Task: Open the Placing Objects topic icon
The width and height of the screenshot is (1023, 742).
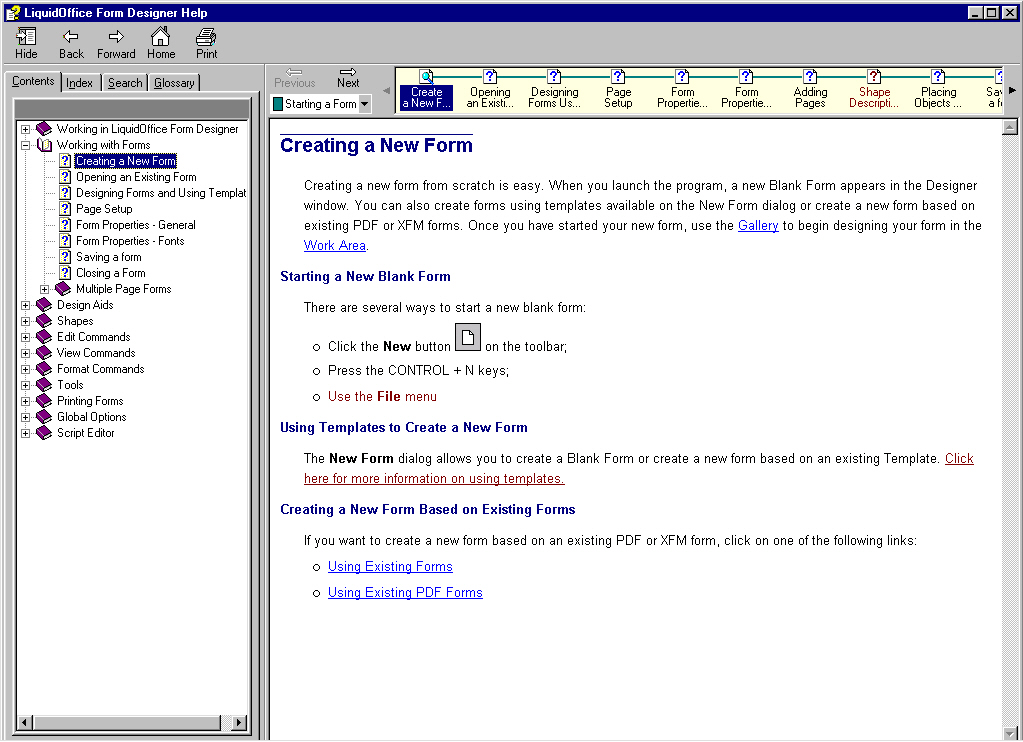Action: pos(938,77)
